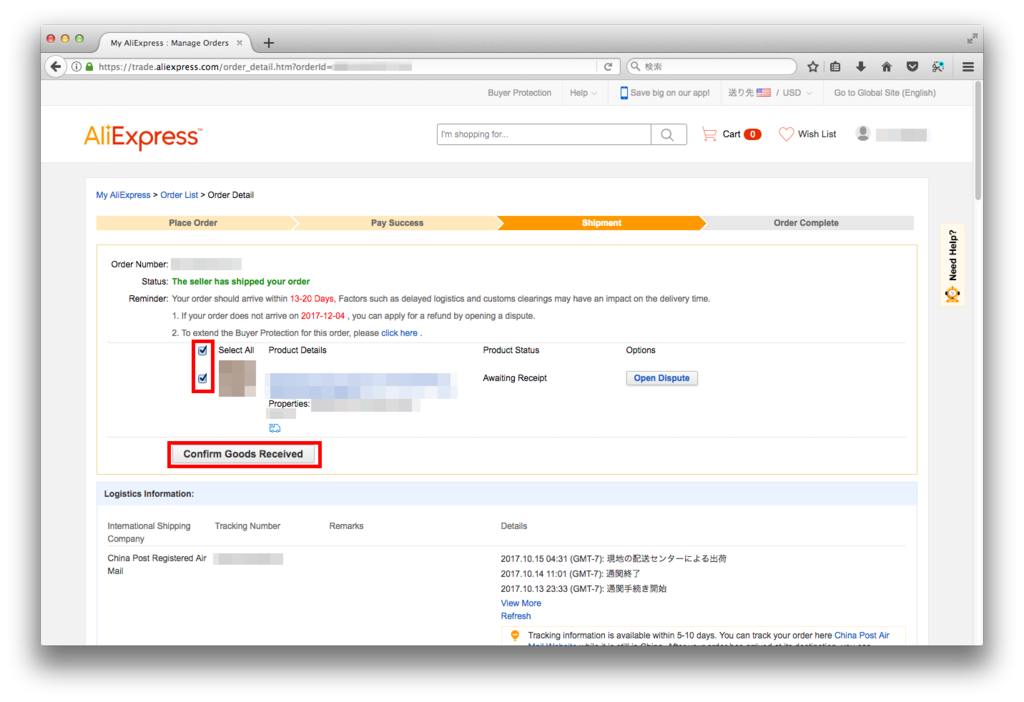Image resolution: width=1024 pixels, height=702 pixels.
Task: Click View More in tracking details
Action: tap(520, 603)
